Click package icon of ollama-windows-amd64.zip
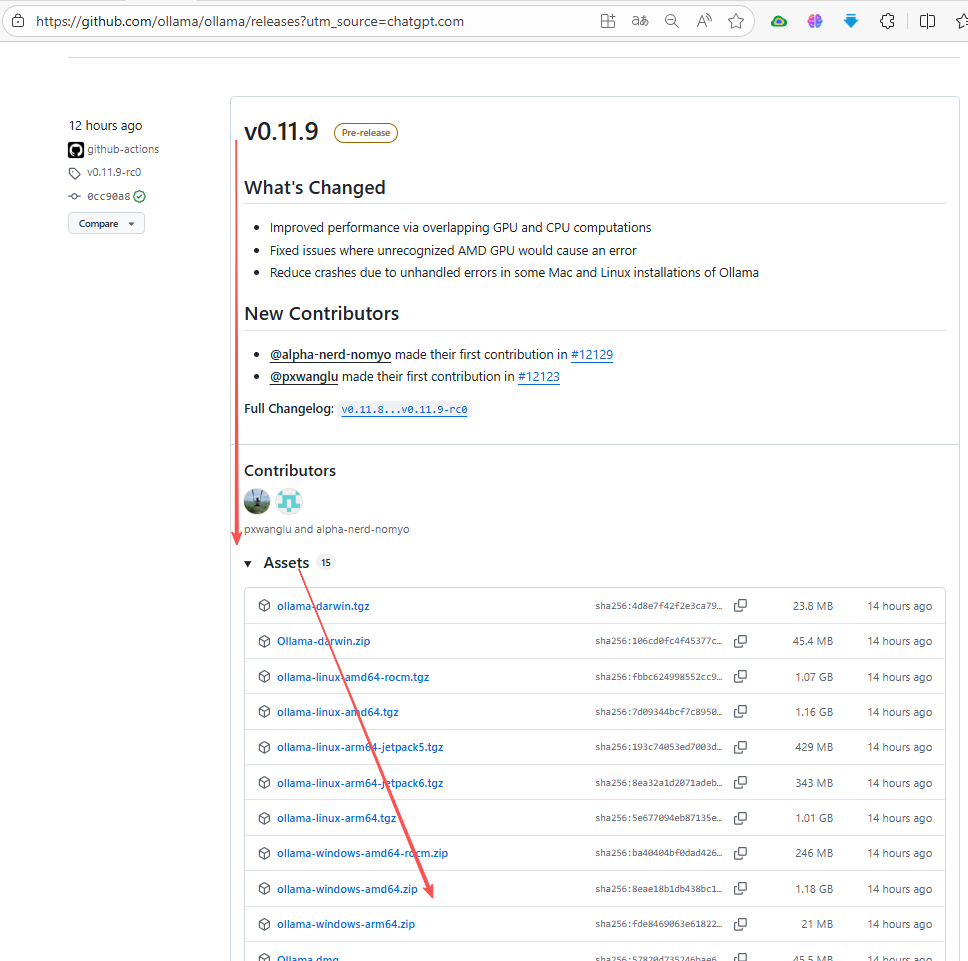 pyautogui.click(x=264, y=889)
